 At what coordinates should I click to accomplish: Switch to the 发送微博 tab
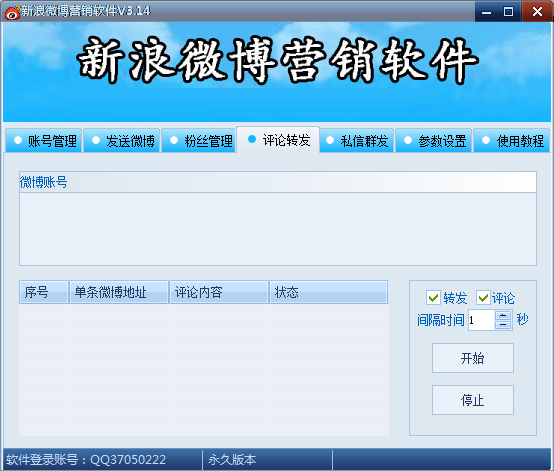tap(122, 141)
